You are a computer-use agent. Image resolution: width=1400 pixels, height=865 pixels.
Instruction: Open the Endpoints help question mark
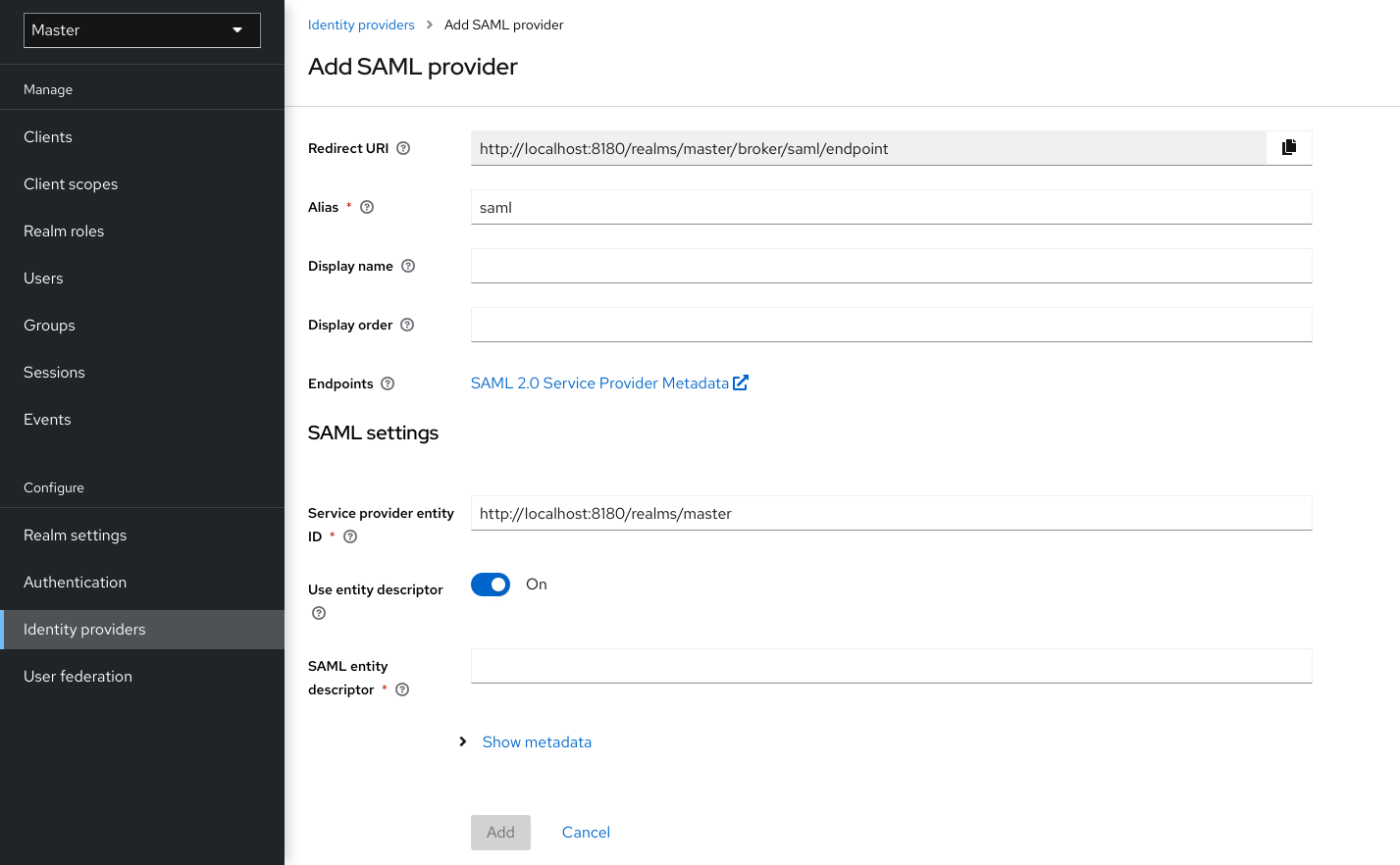(387, 383)
